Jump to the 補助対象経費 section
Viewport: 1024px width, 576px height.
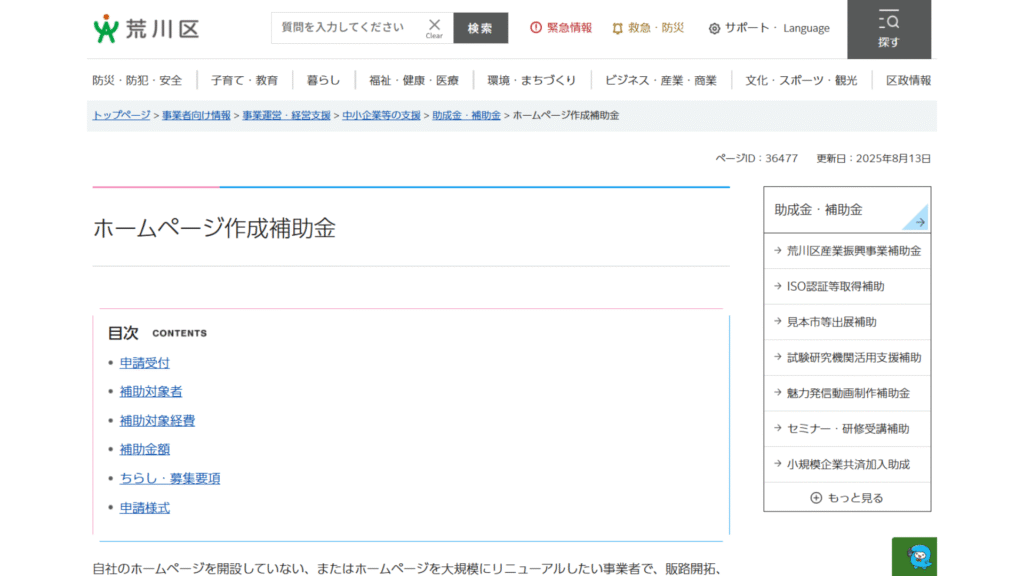[157, 421]
